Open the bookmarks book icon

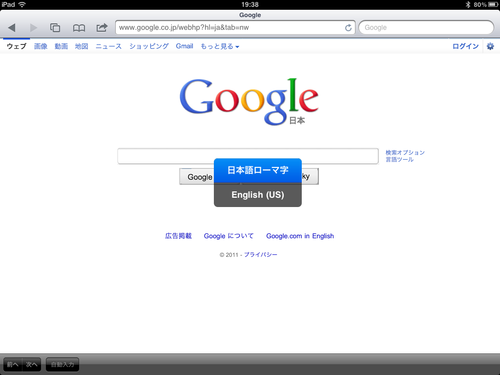pos(79,28)
